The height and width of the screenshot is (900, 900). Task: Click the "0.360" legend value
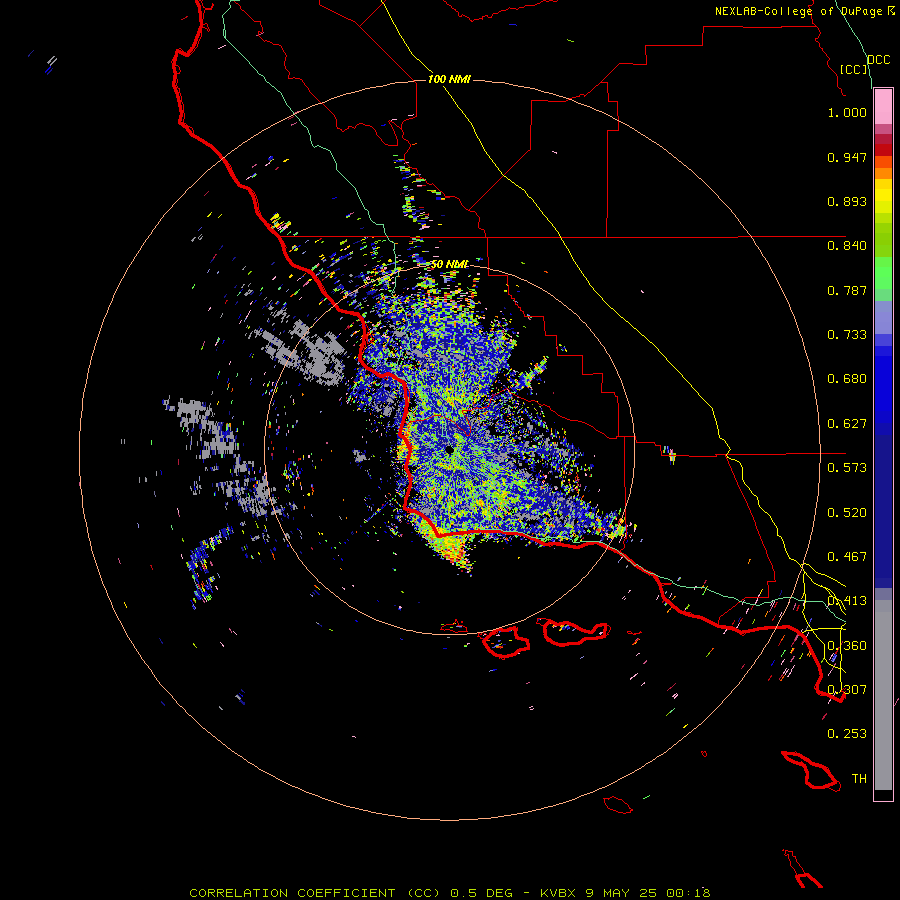tap(847, 646)
